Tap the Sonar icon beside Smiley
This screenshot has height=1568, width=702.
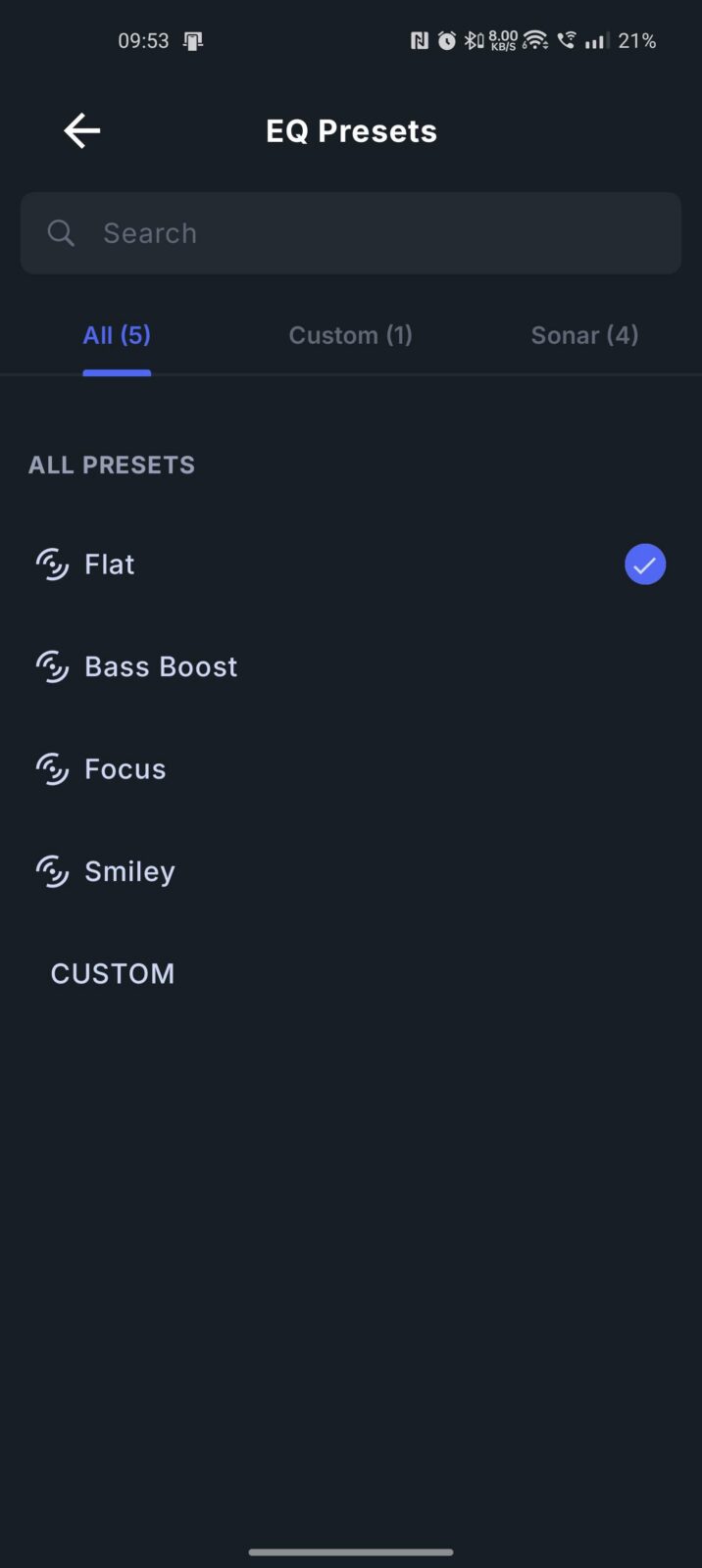[x=52, y=871]
